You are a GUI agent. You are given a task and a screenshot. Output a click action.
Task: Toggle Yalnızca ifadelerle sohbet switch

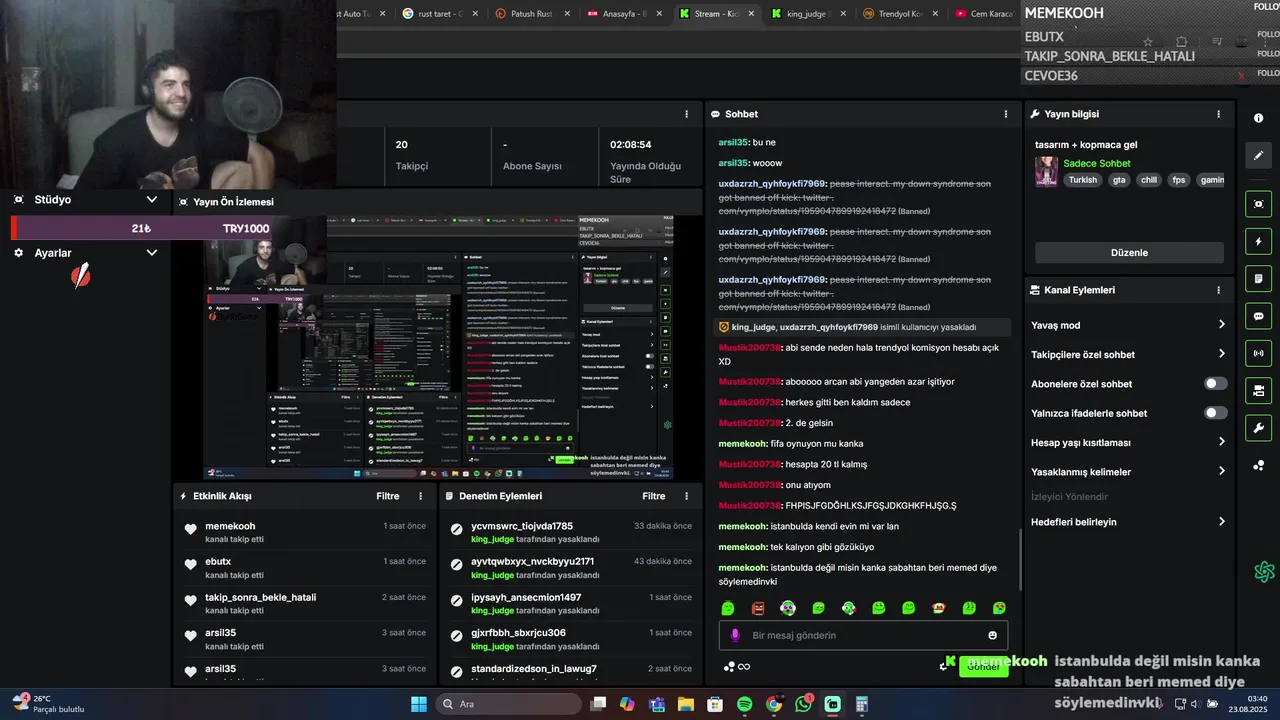click(x=1215, y=413)
